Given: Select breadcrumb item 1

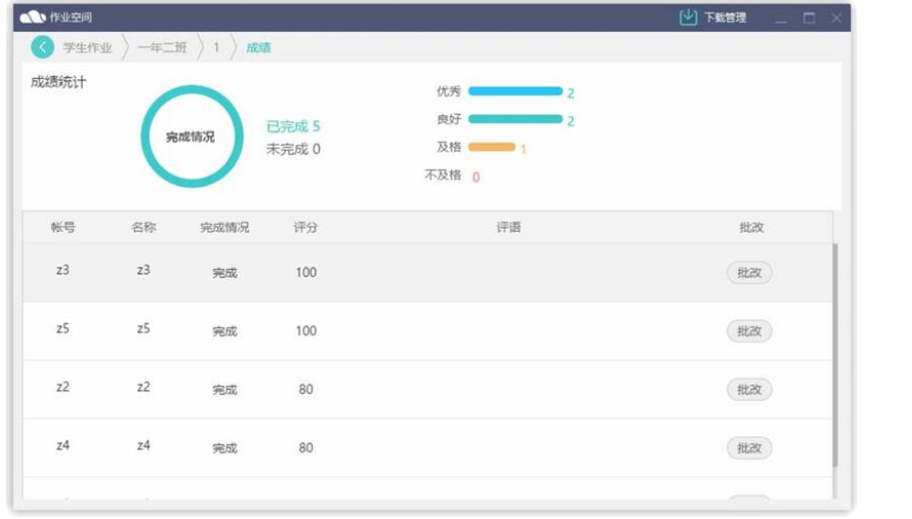Looking at the screenshot, I should (216, 48).
